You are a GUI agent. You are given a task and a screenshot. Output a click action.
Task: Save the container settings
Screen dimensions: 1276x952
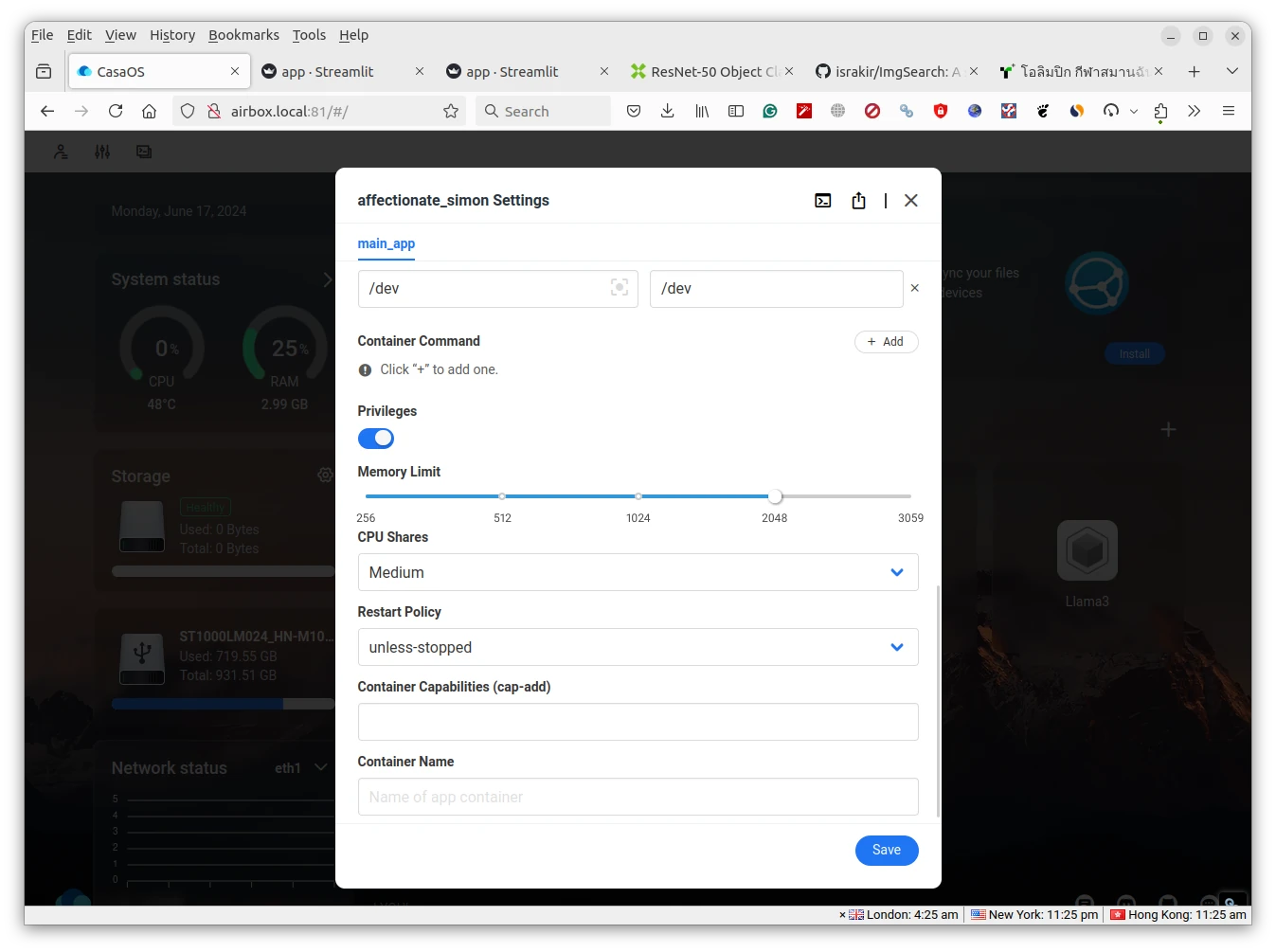click(887, 851)
